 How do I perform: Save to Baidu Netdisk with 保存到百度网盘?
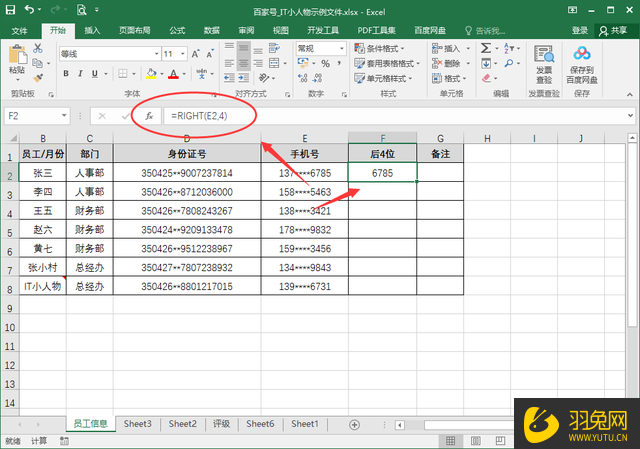[582, 64]
